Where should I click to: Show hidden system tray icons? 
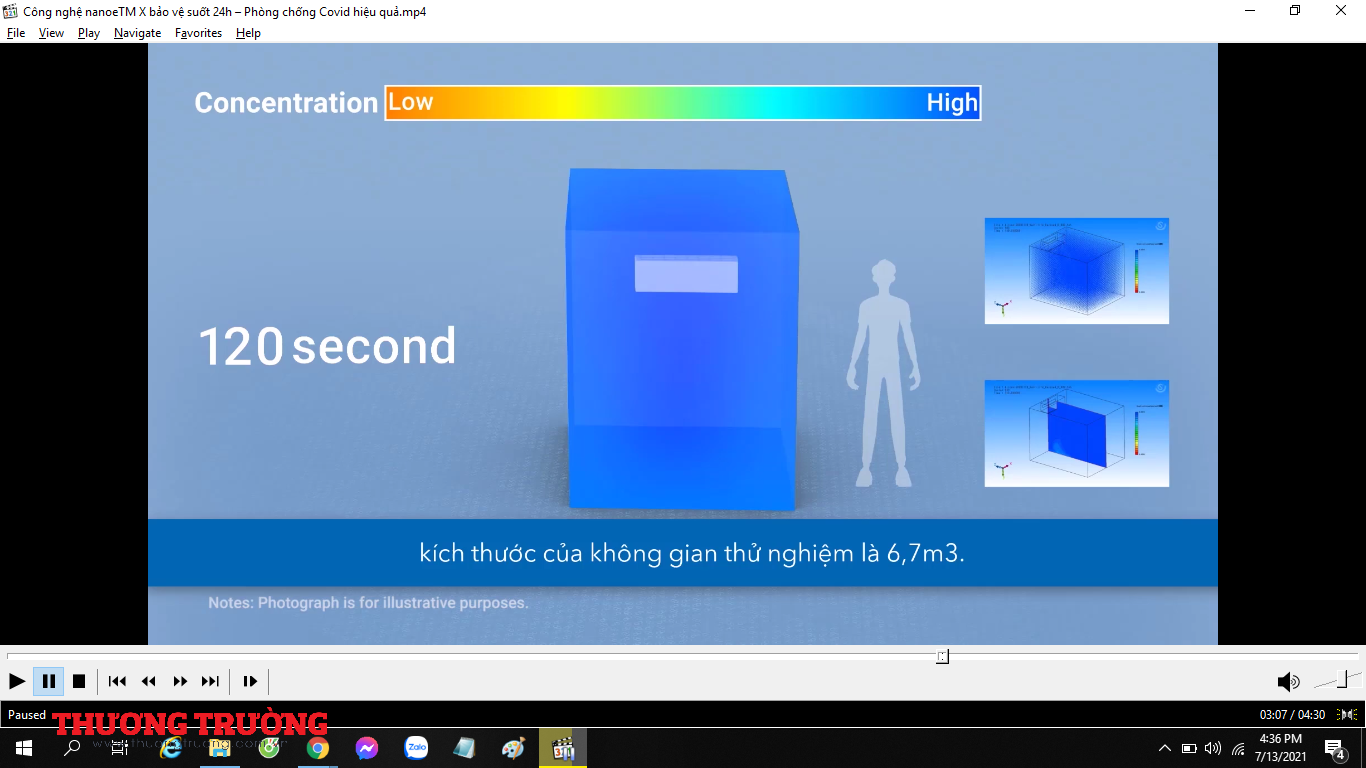click(1164, 748)
